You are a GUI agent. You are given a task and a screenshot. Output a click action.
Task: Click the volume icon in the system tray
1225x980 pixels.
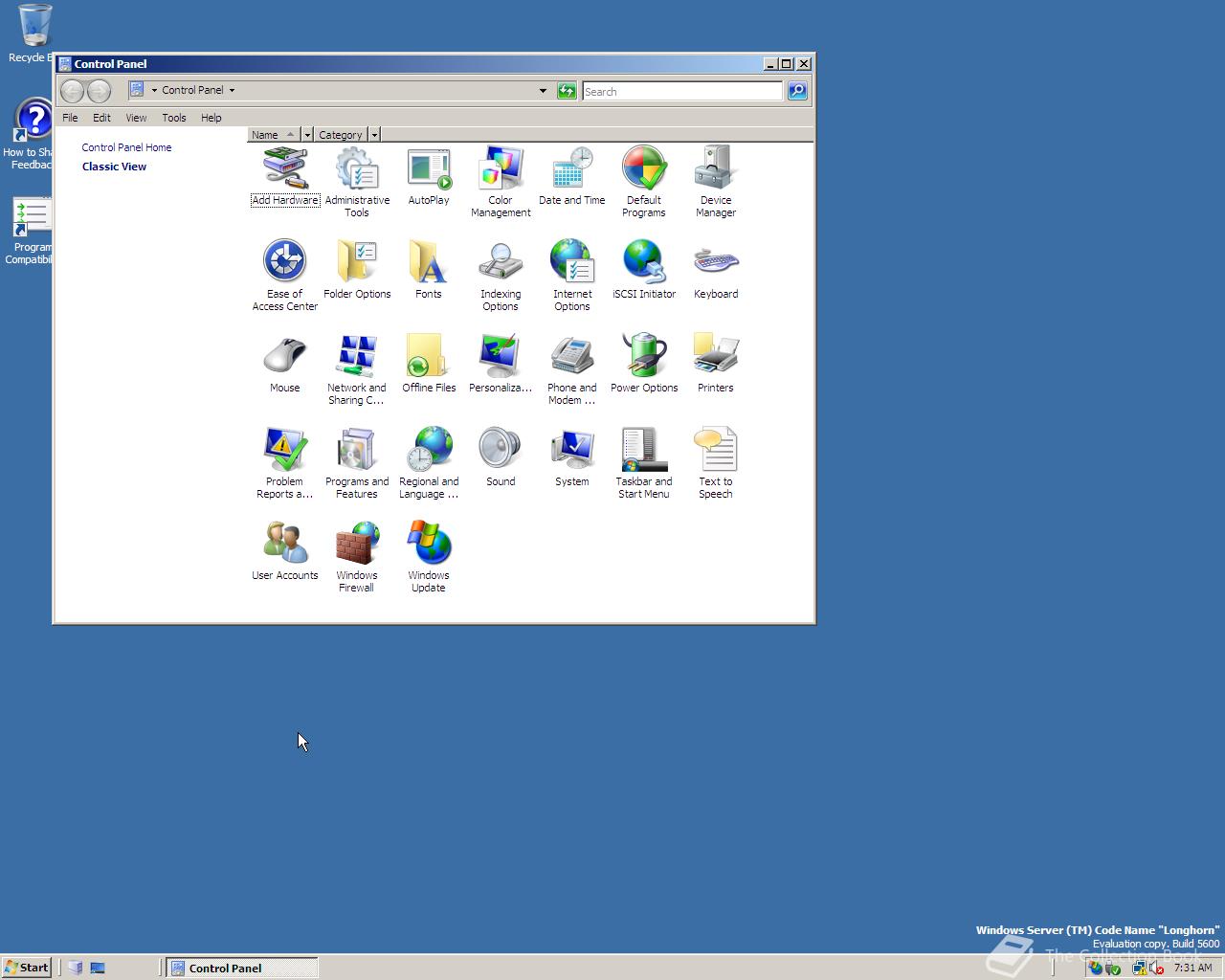coord(1157,968)
